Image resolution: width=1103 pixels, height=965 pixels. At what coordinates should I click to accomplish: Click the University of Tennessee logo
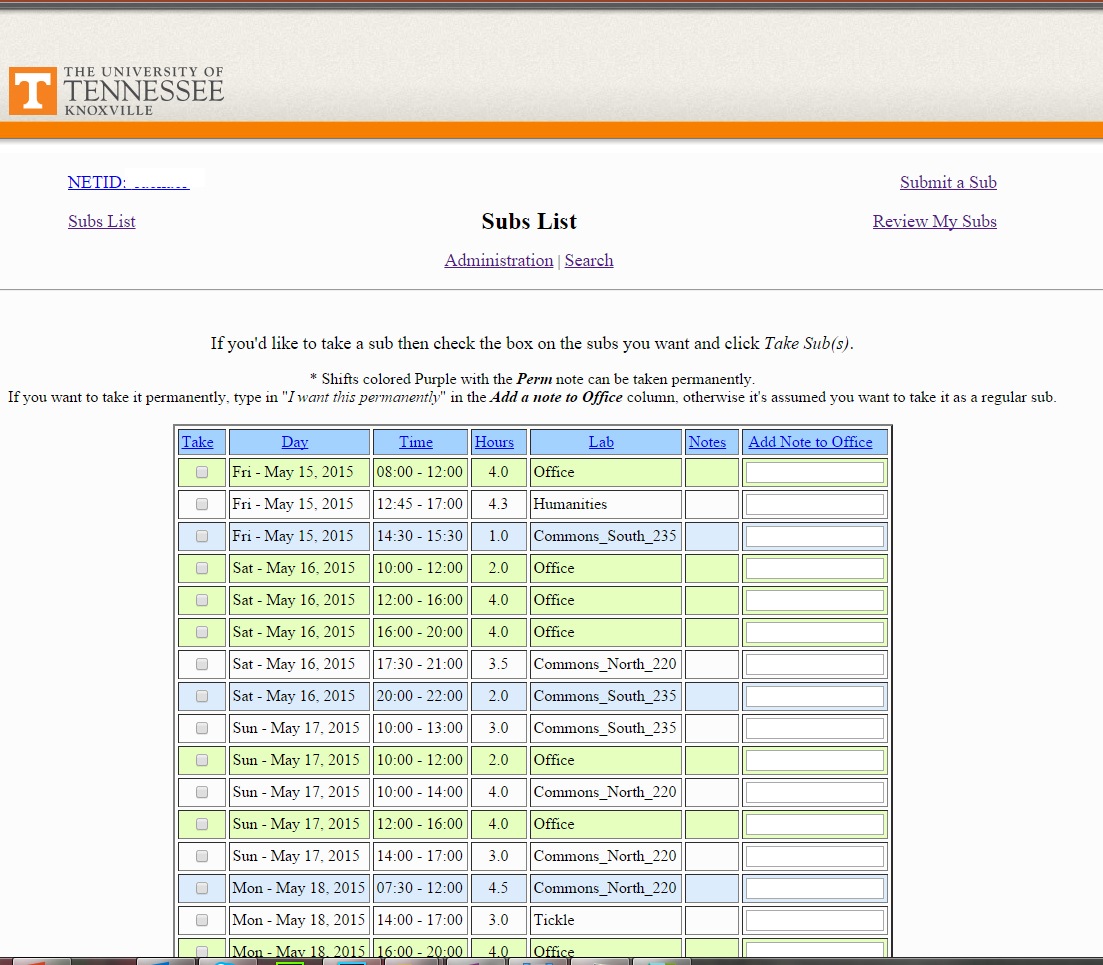116,91
